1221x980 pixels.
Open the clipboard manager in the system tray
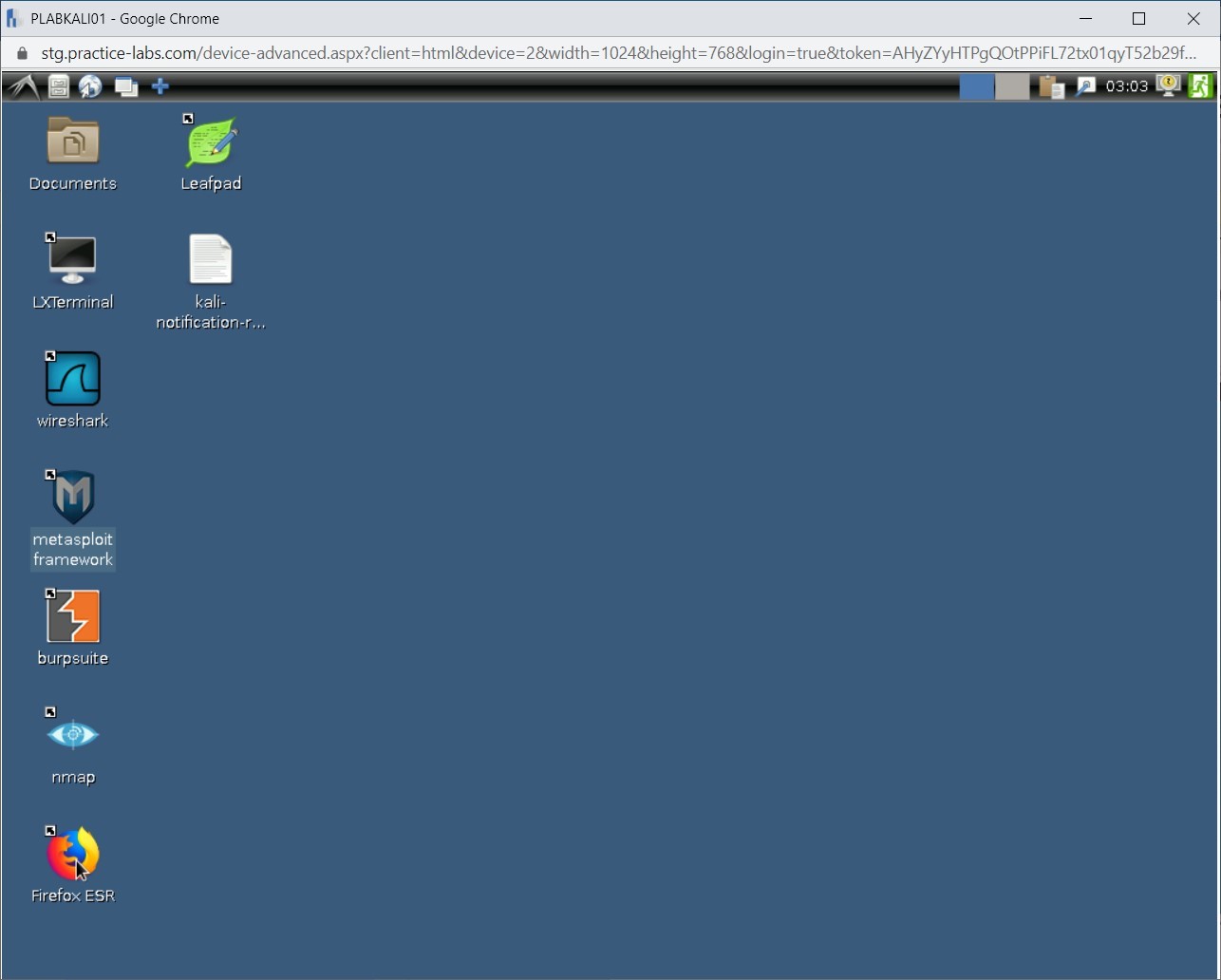click(1051, 86)
